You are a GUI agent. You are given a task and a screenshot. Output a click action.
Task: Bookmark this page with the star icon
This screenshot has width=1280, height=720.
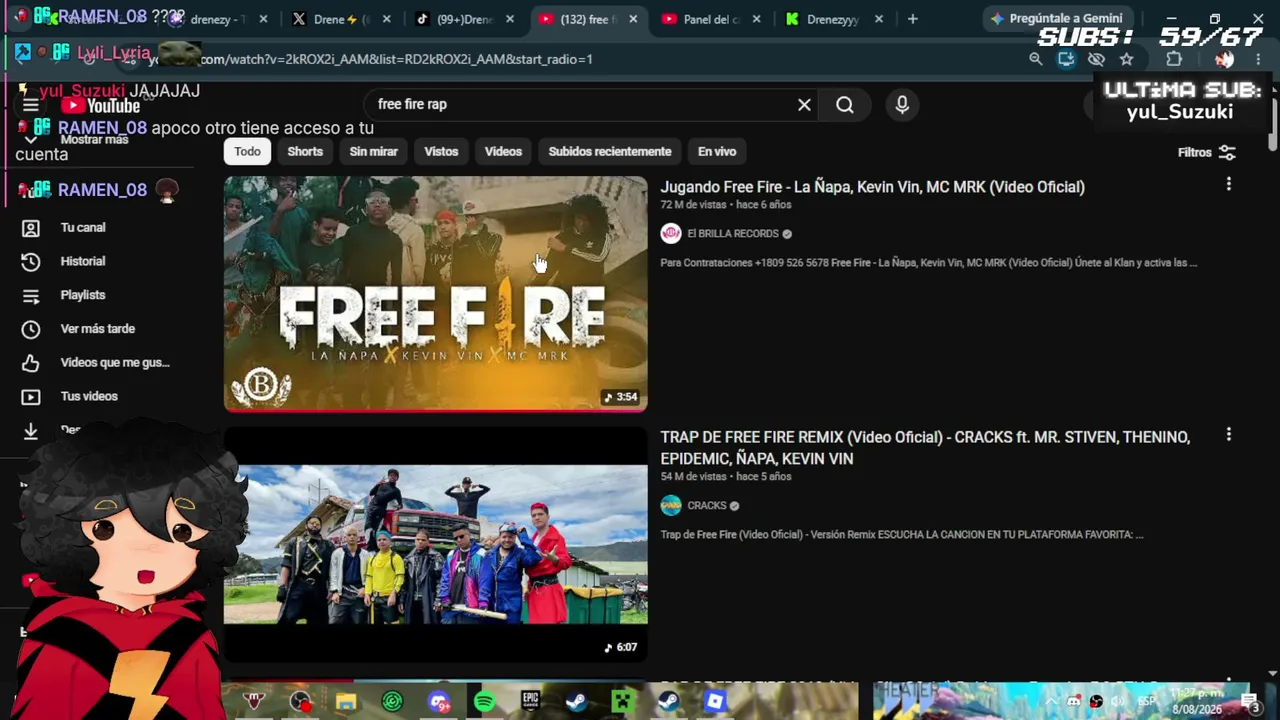click(1126, 59)
